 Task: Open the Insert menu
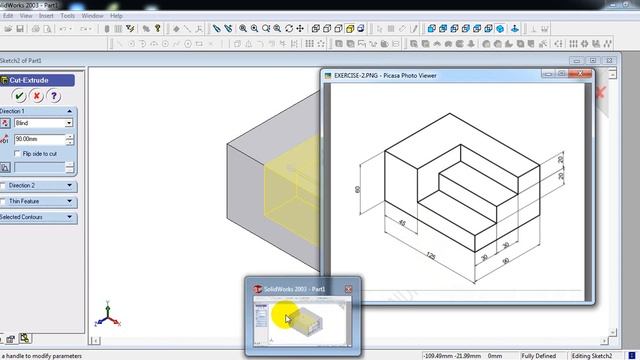click(x=46, y=16)
